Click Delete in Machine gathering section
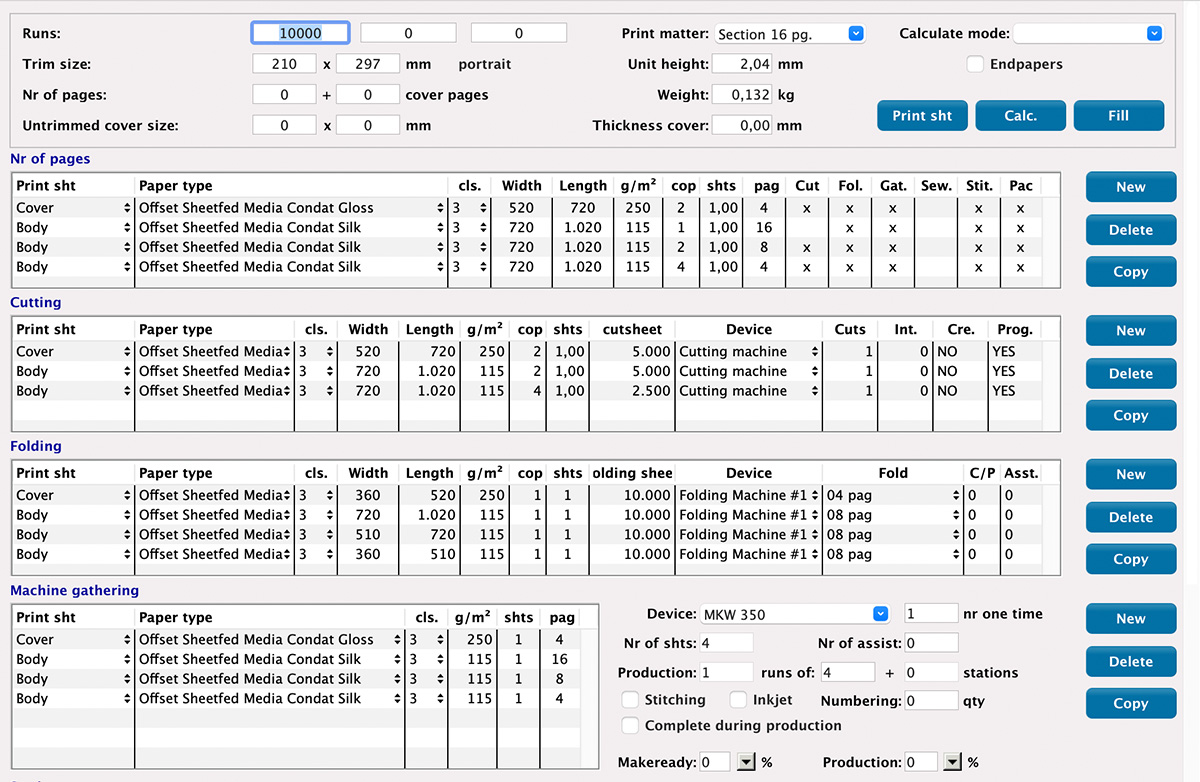 click(x=1131, y=662)
